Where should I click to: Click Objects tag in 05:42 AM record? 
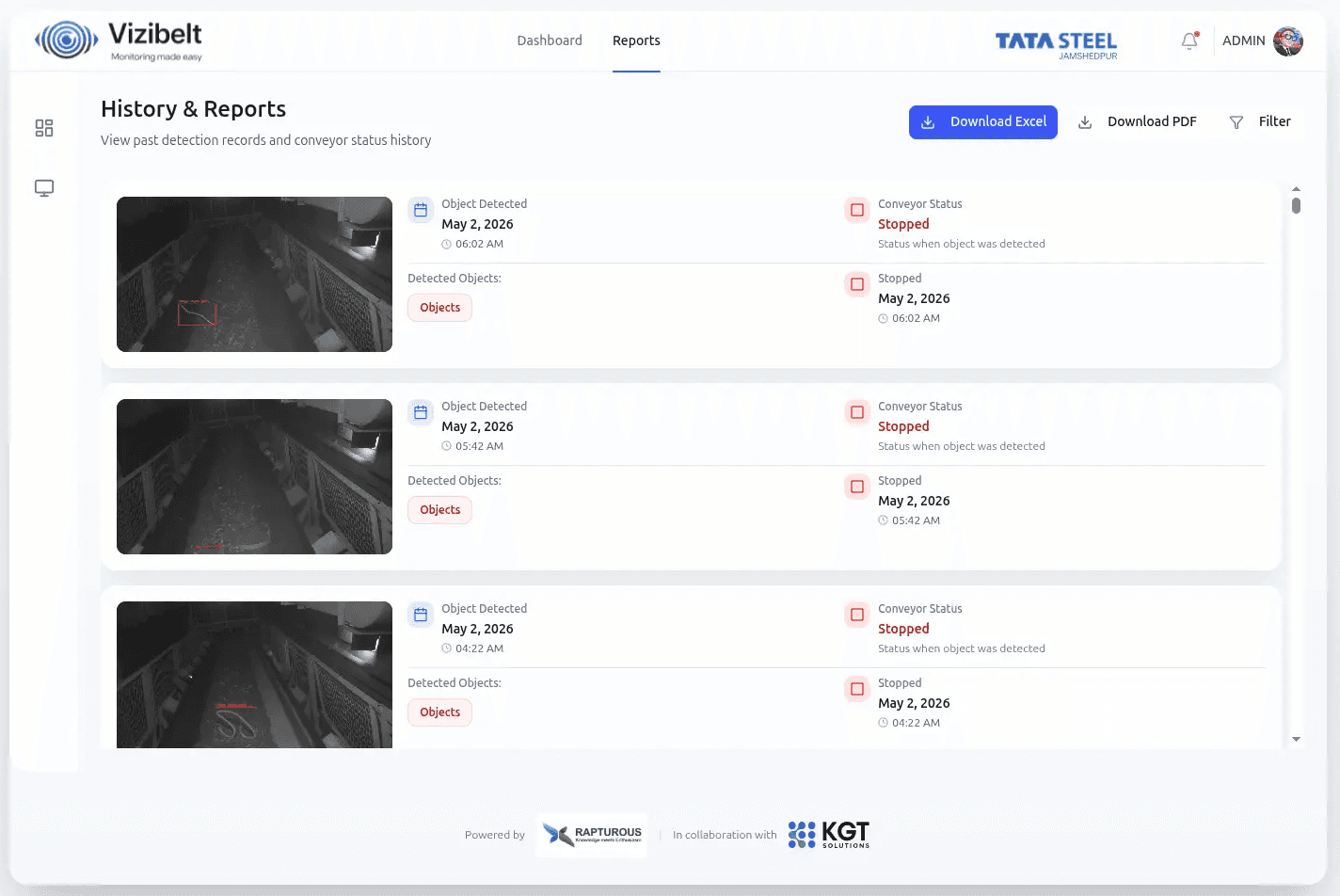click(440, 510)
